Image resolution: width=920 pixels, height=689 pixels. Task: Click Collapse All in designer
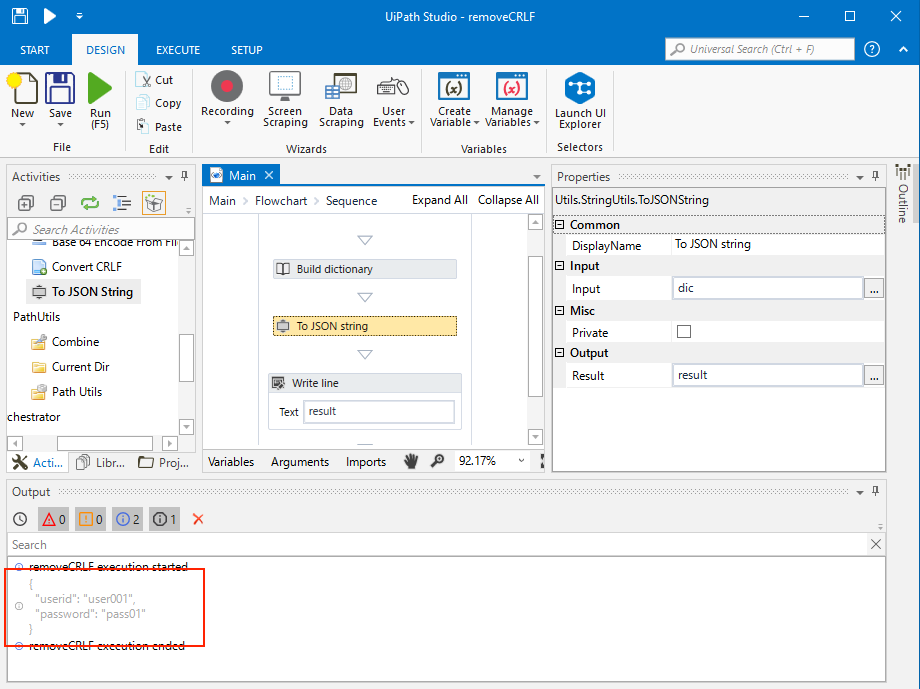coord(508,200)
